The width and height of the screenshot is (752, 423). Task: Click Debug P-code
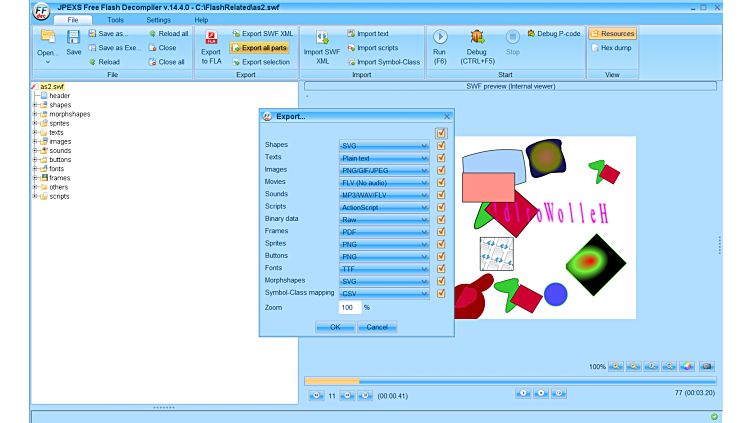554,34
